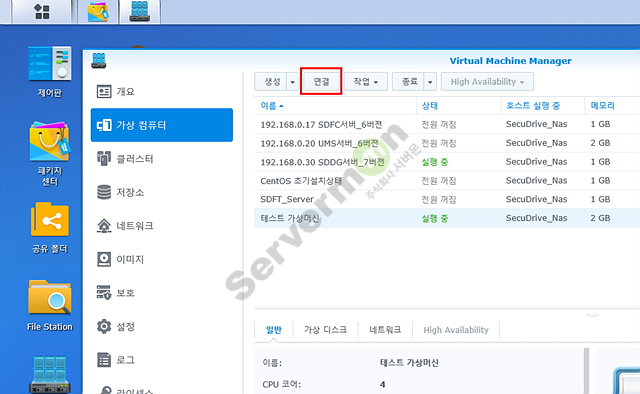Click the name value 테스트 가상머신 in details
Viewport: 640px width, 394px height.
click(x=409, y=363)
